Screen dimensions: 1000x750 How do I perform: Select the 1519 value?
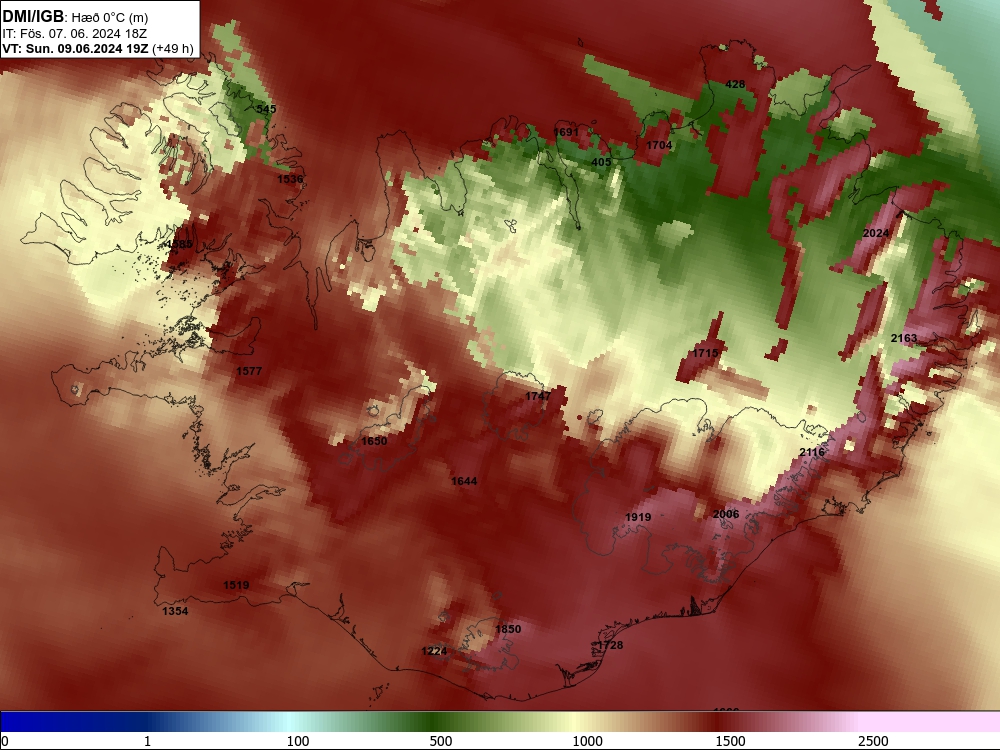pos(236,585)
